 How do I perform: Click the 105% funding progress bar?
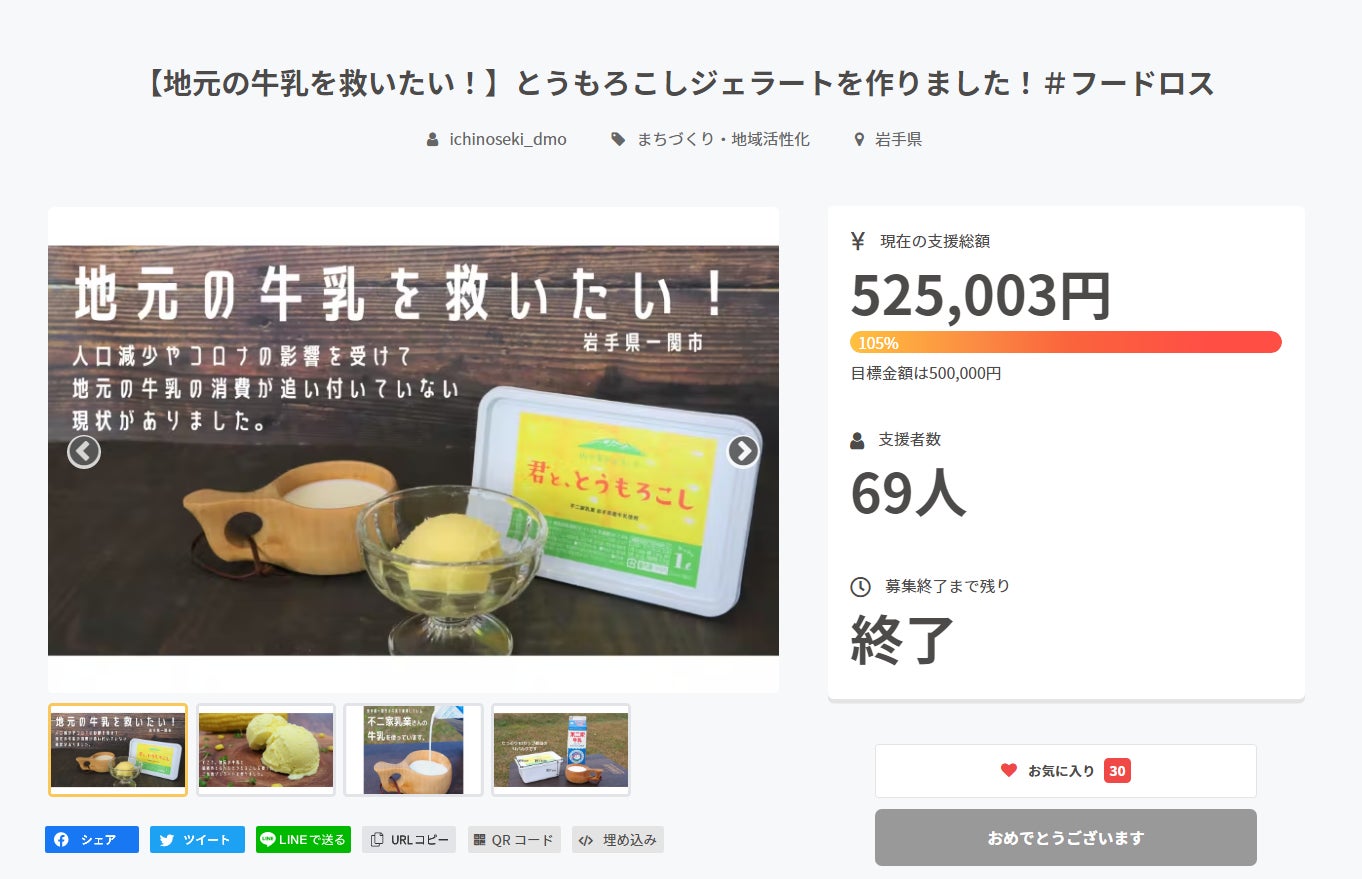pyautogui.click(x=1065, y=342)
